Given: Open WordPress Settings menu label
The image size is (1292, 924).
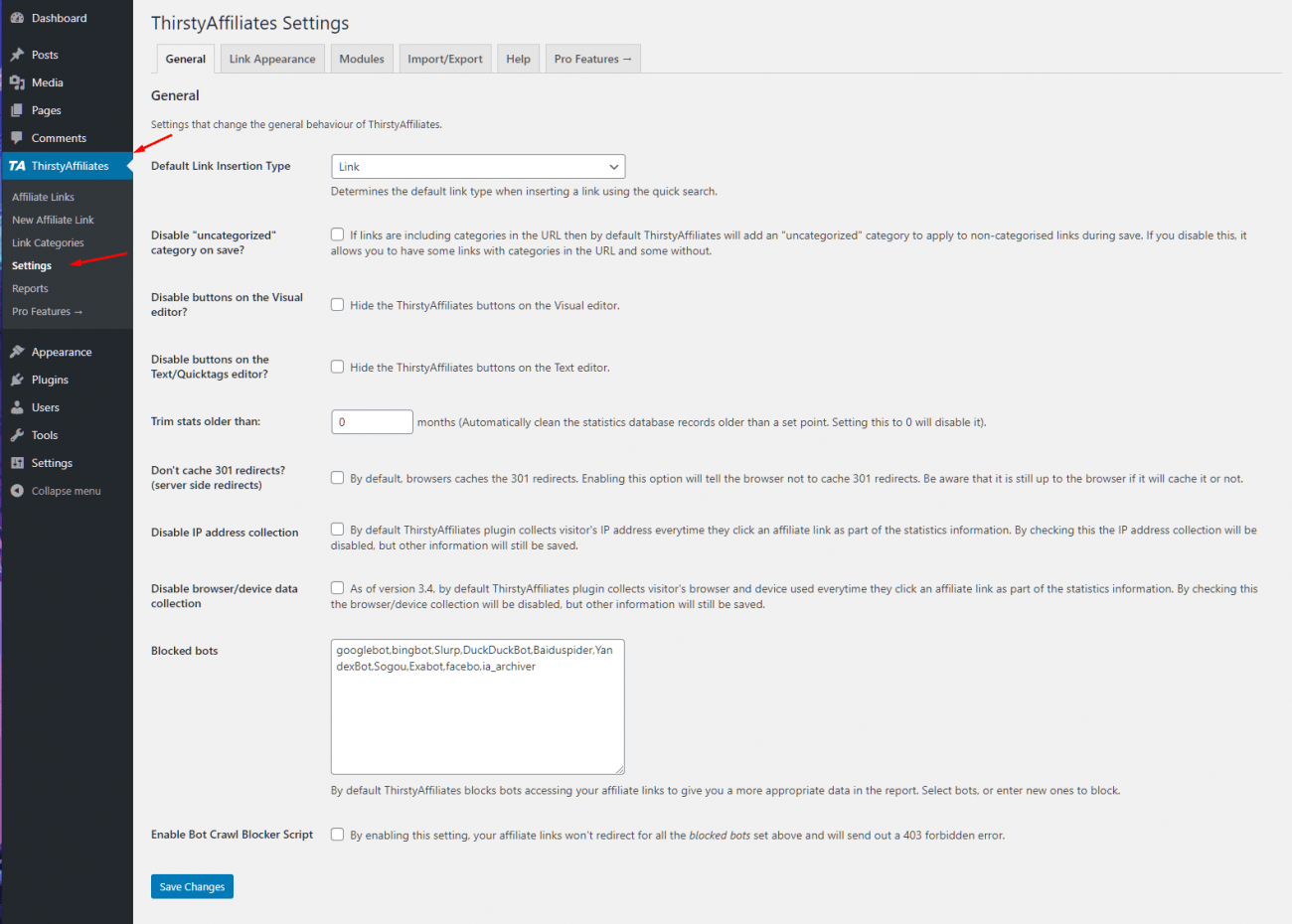Looking at the screenshot, I should click(x=52, y=463).
